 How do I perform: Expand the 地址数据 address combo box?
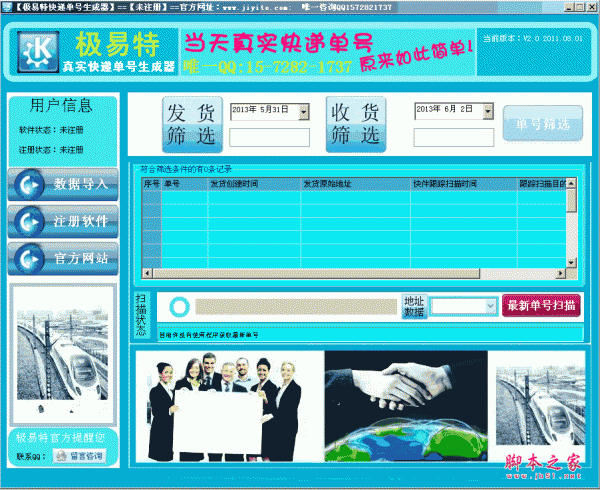tap(490, 306)
